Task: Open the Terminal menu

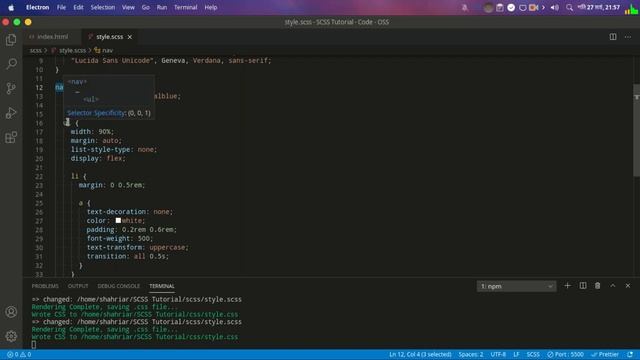Action: click(x=186, y=7)
